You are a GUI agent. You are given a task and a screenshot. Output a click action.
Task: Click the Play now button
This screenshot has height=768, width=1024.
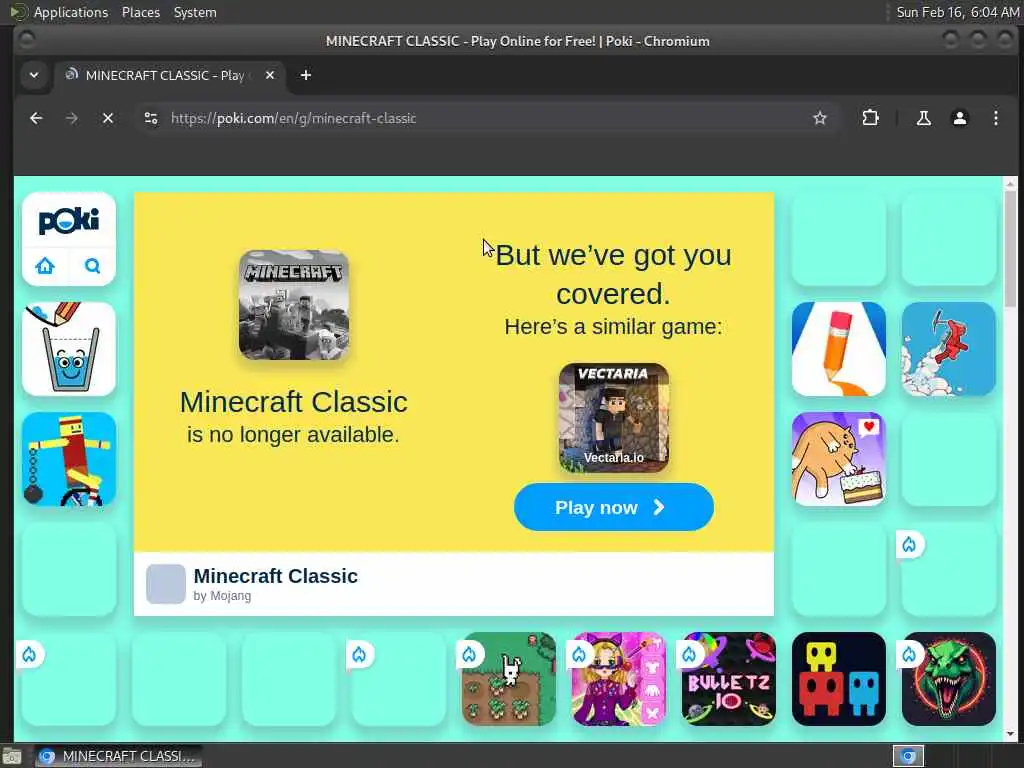point(613,507)
